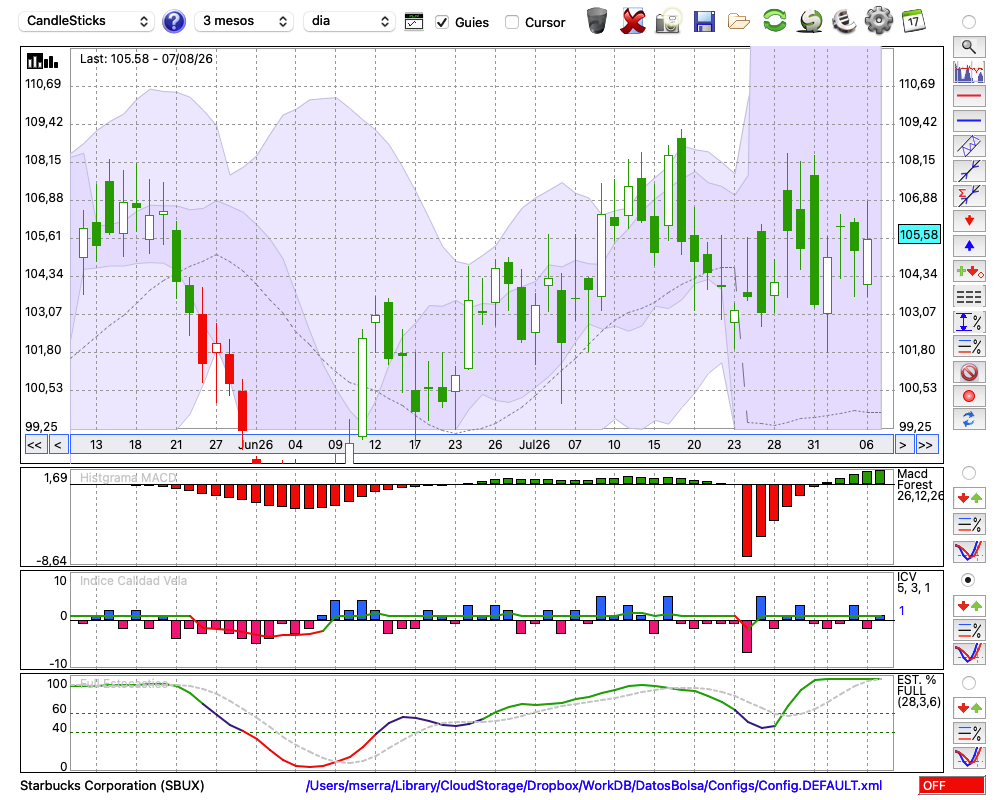1000x800 pixels.
Task: Select the zigzag channel drawing tool
Action: tap(969, 146)
